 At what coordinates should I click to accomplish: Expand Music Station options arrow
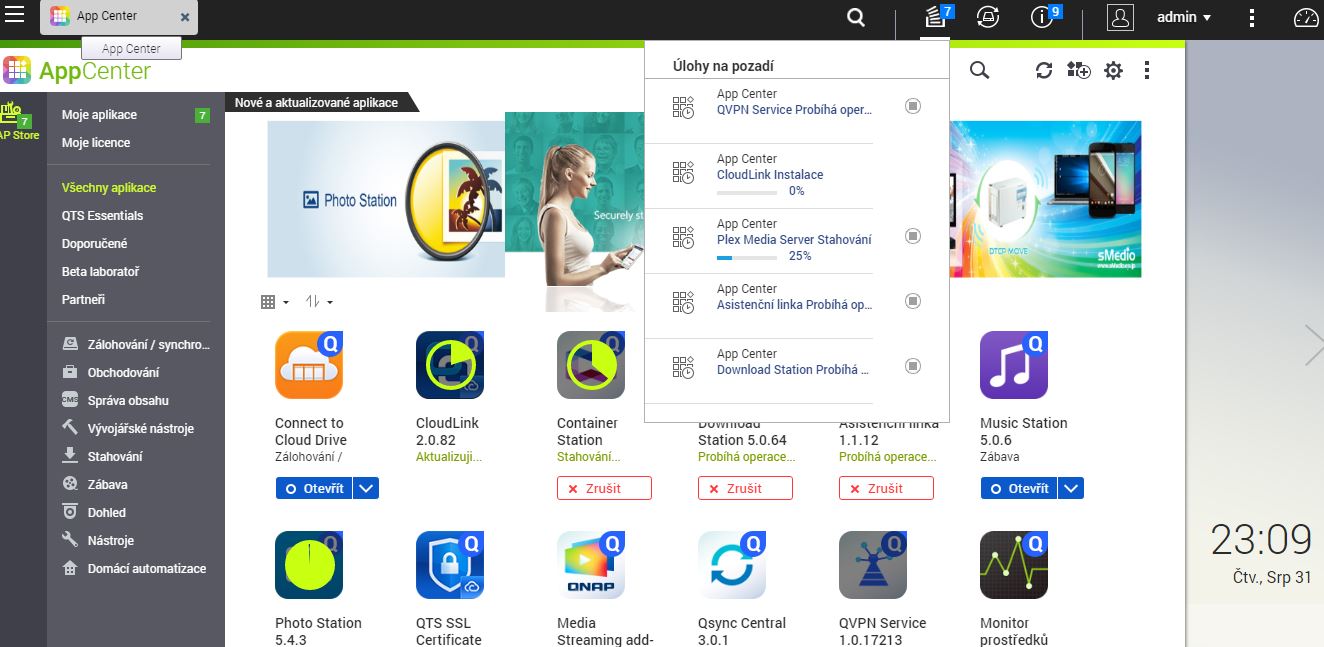(1071, 488)
